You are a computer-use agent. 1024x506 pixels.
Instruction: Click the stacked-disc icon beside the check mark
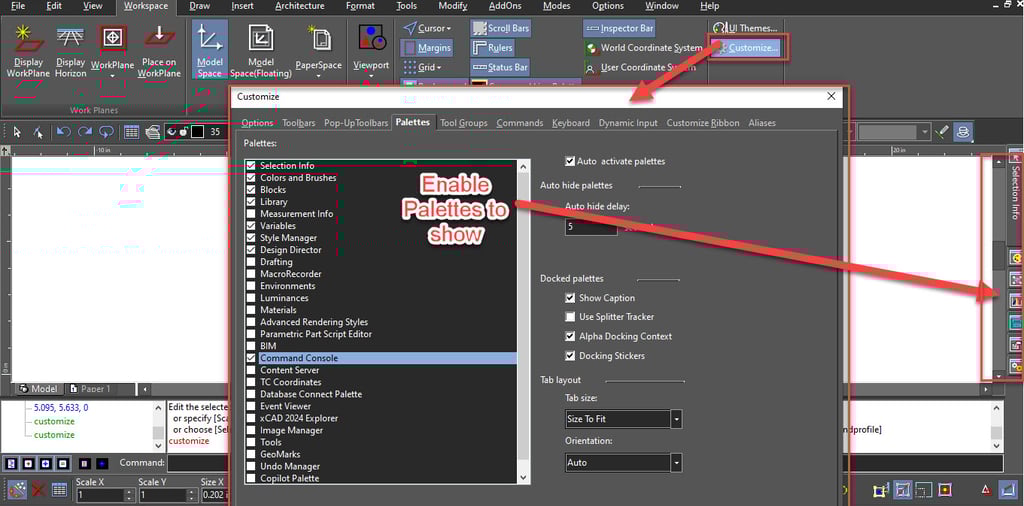962,132
